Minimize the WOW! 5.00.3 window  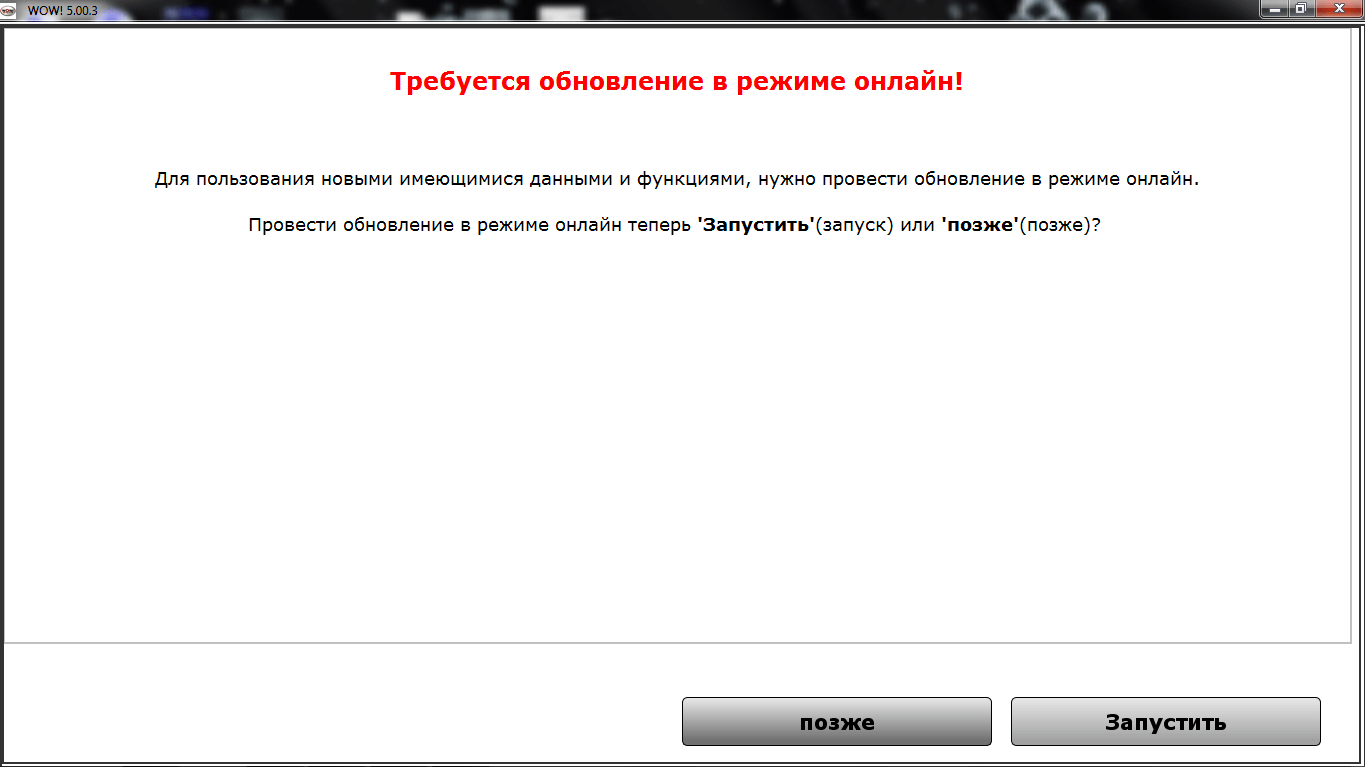[1274, 9]
